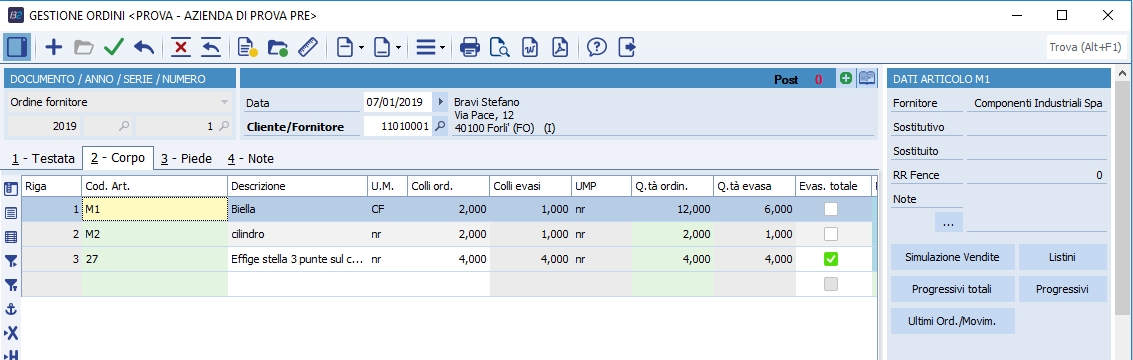The height and width of the screenshot is (360, 1133).
Task: Click the help question mark icon
Action: pyautogui.click(x=597, y=48)
